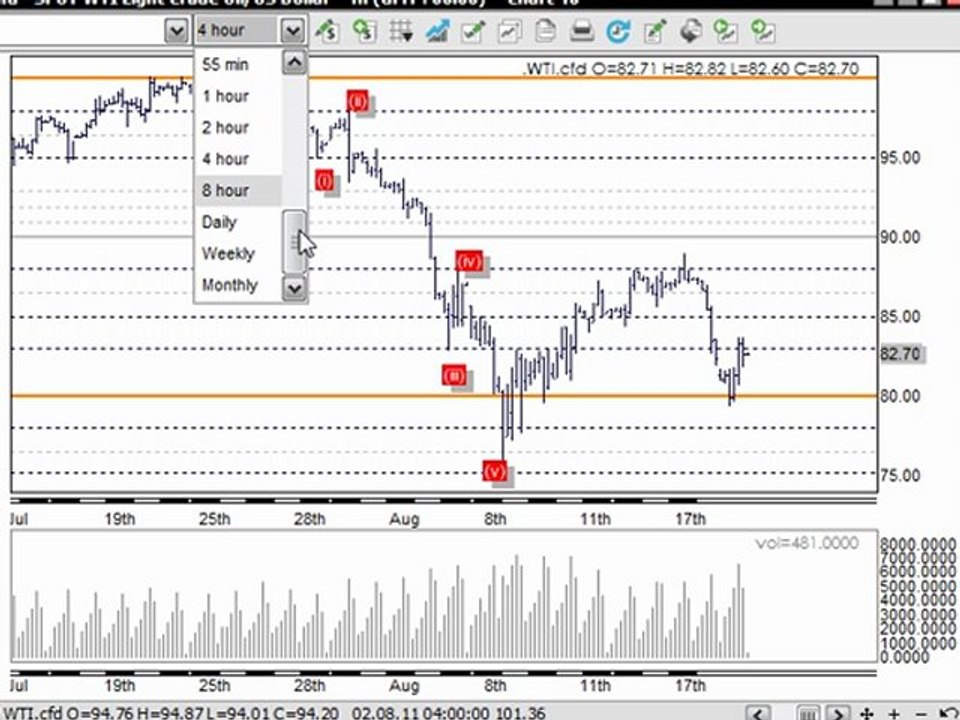Click the timeframe list scroll-up arrow
The width and height of the screenshot is (960, 720).
tap(294, 62)
